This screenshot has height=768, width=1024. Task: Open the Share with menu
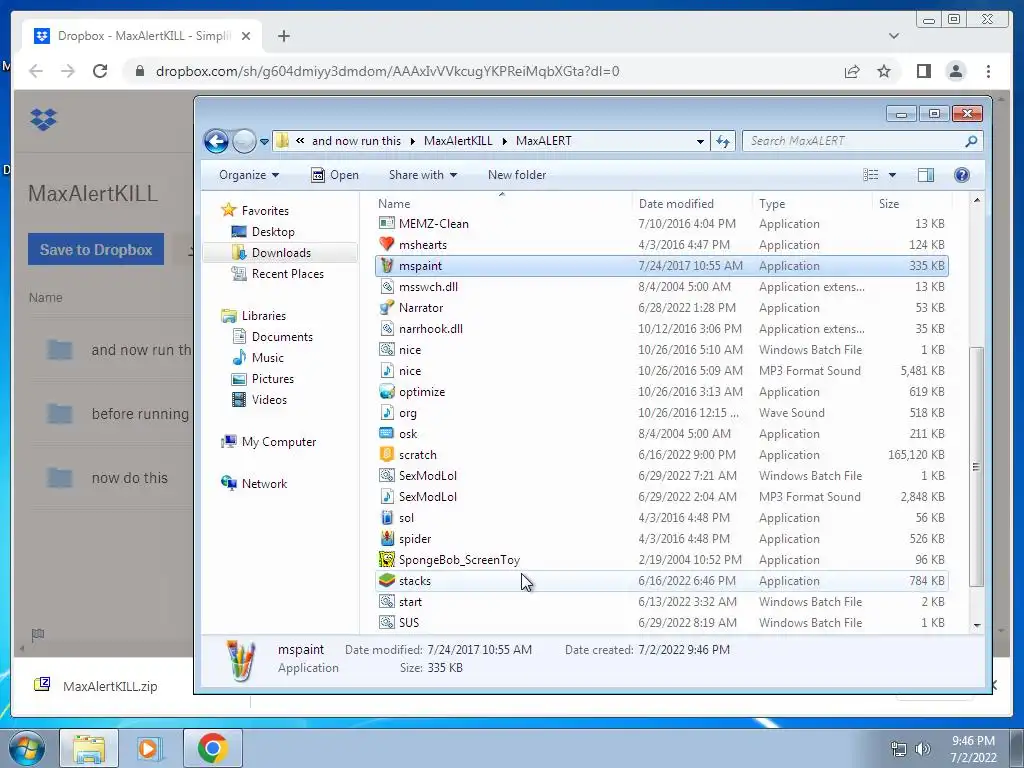click(x=423, y=175)
